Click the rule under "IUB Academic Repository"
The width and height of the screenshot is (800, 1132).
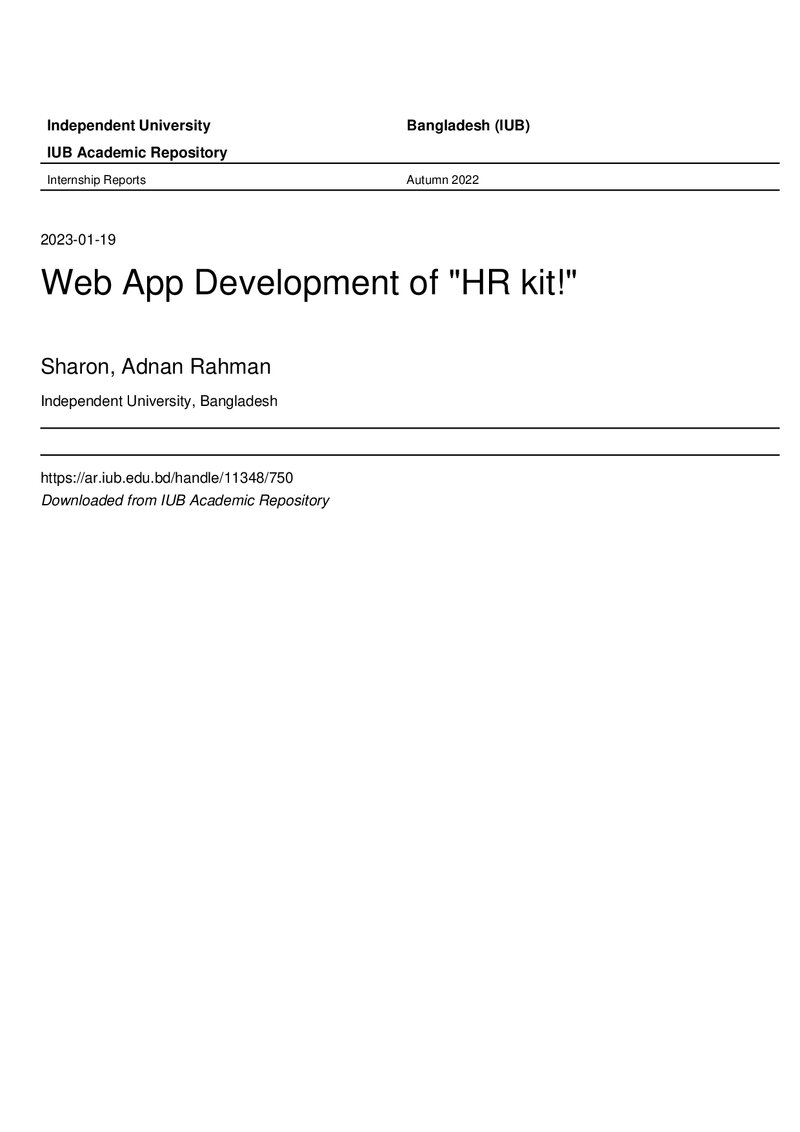tap(410, 164)
